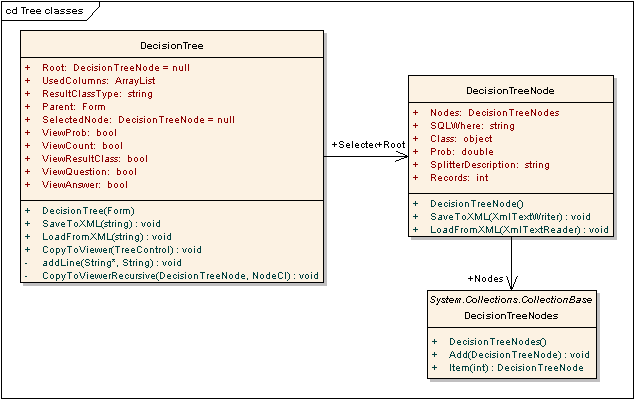This screenshot has height=399, width=634.
Task: Select method 'LoadFromXML(XmlTextReader) : void'
Action: click(x=519, y=230)
